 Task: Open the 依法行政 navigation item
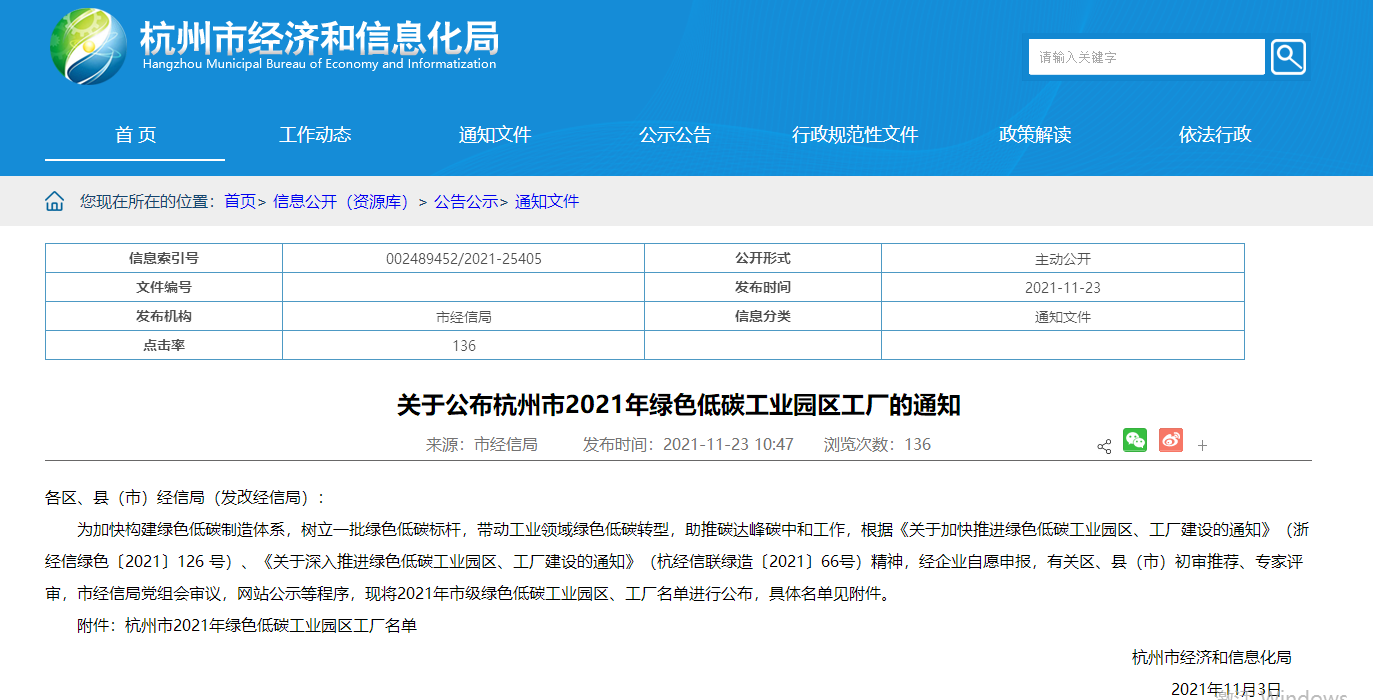(x=1215, y=135)
